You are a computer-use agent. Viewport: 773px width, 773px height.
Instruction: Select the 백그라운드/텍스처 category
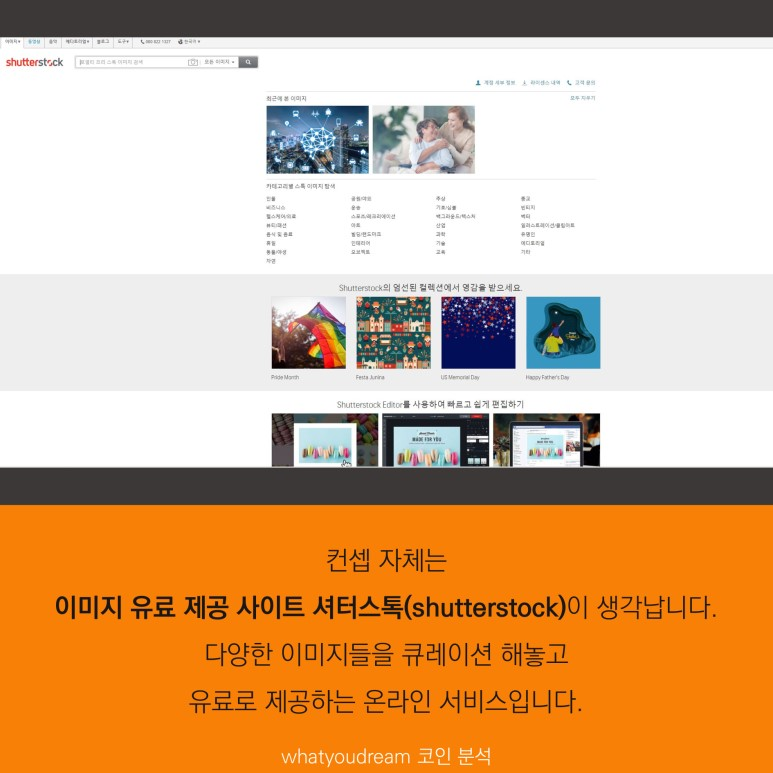click(x=455, y=216)
